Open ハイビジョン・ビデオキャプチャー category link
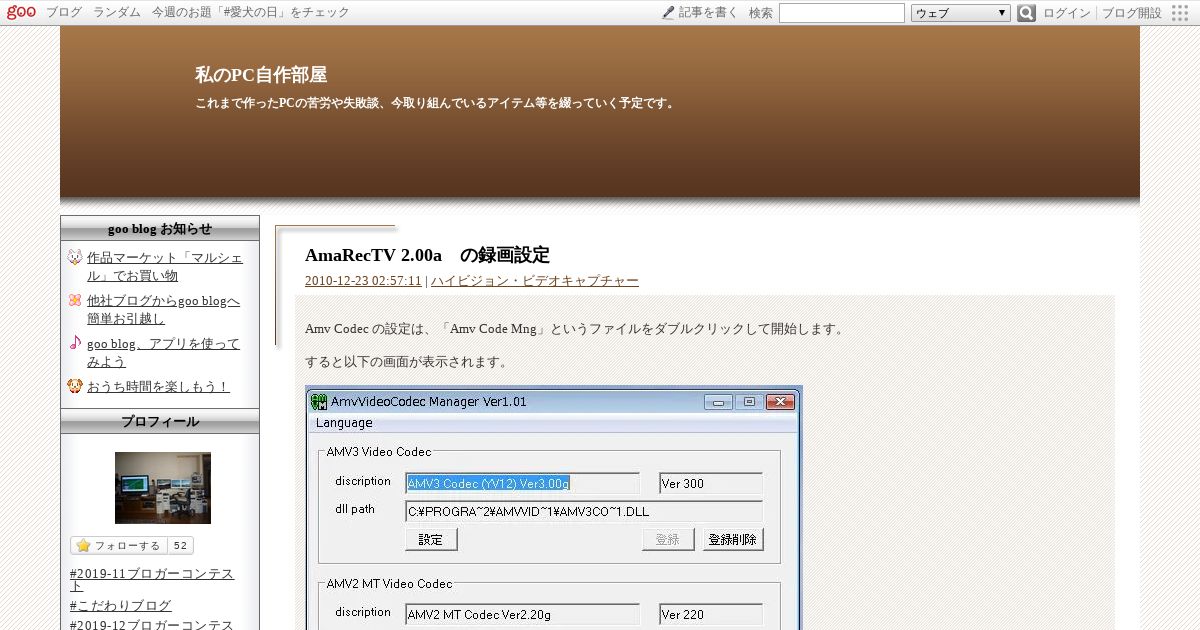 535,281
